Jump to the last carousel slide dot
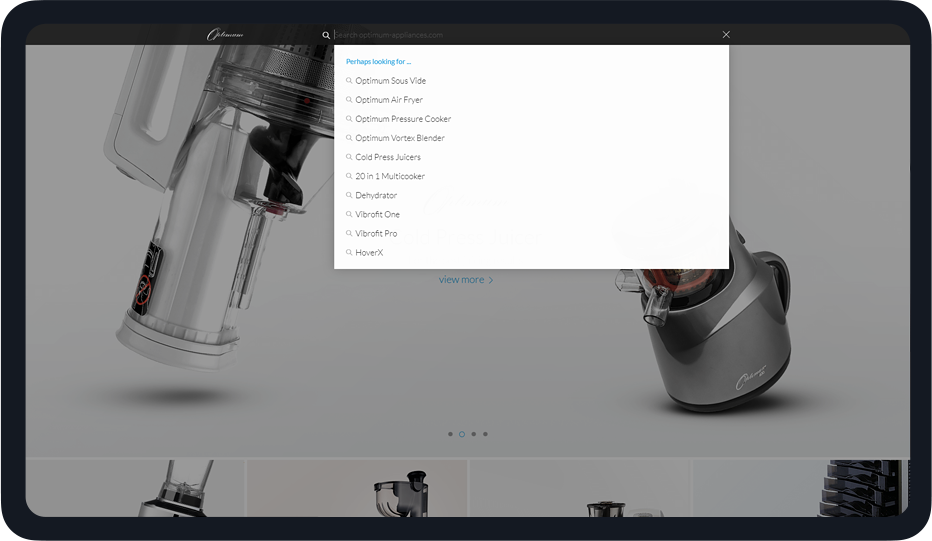Screen dimensions: 932x541 (x=486, y=434)
